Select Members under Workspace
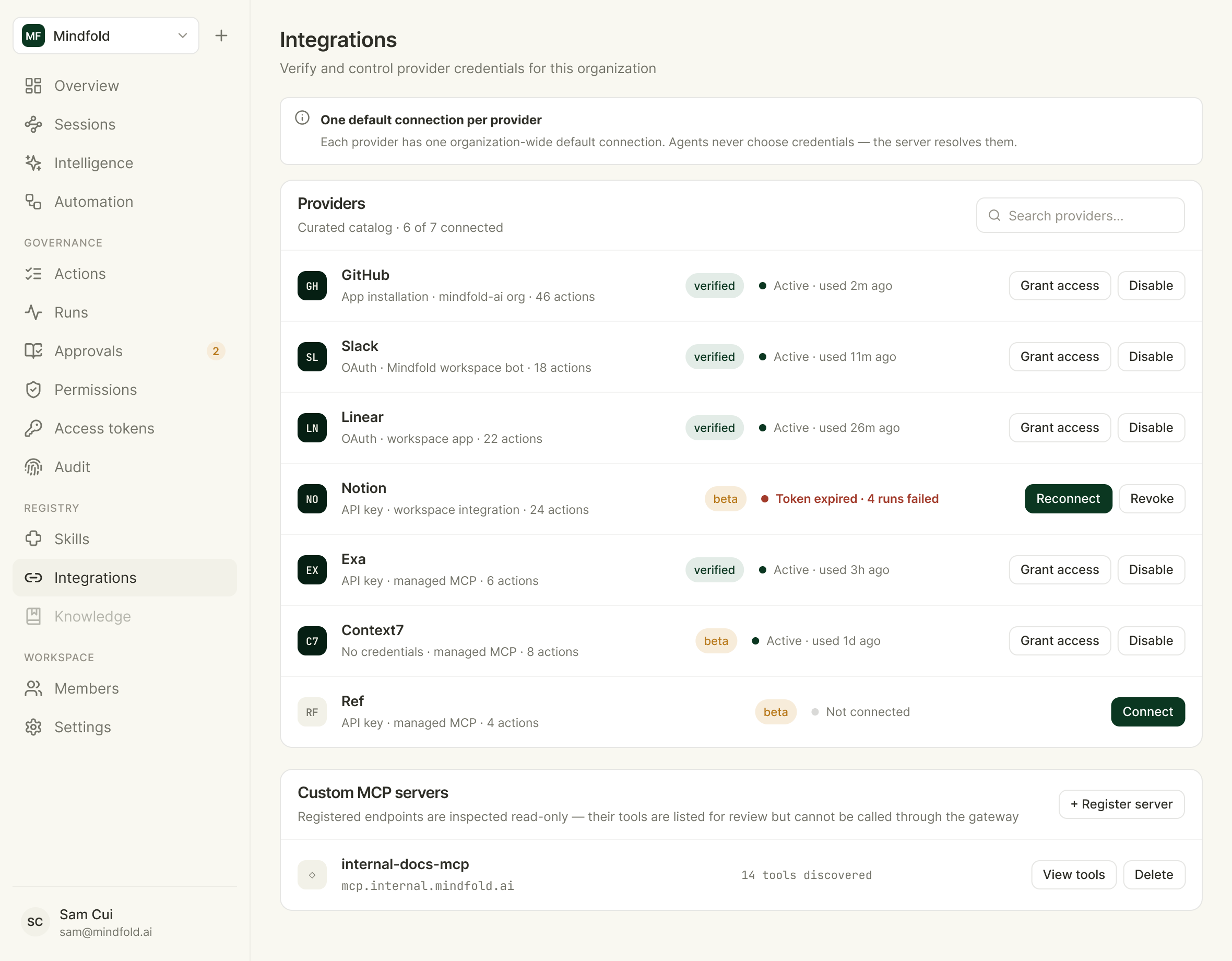Image resolution: width=1232 pixels, height=961 pixels. point(125,688)
